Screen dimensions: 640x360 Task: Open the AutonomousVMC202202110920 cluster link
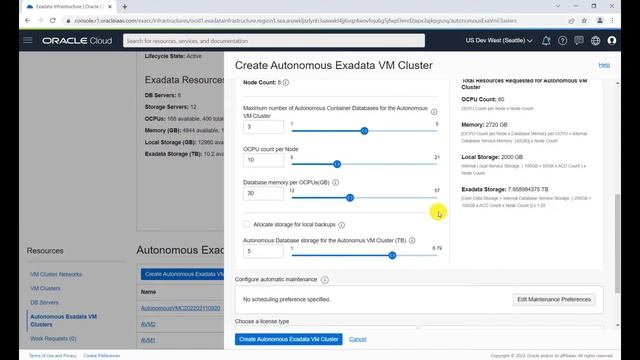point(180,308)
